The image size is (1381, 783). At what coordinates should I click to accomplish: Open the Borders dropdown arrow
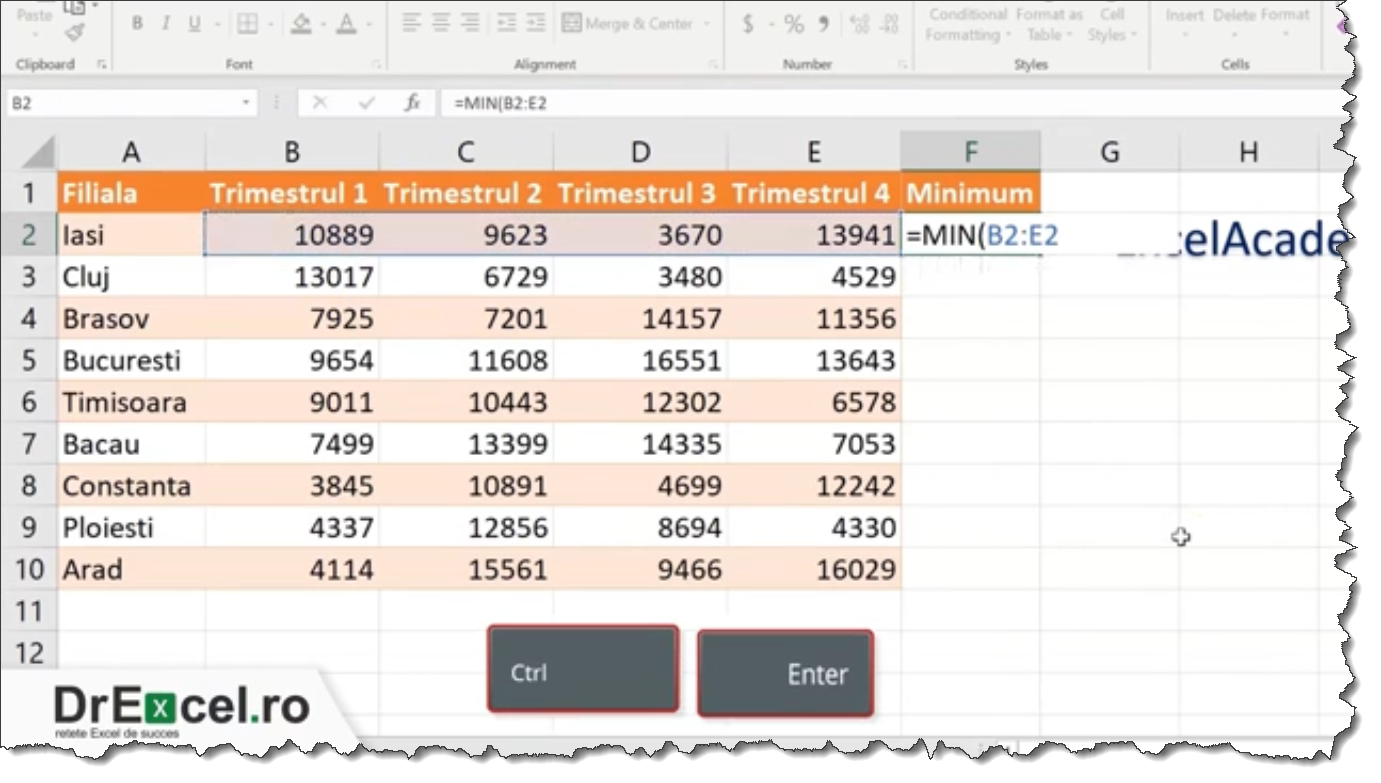coord(271,22)
